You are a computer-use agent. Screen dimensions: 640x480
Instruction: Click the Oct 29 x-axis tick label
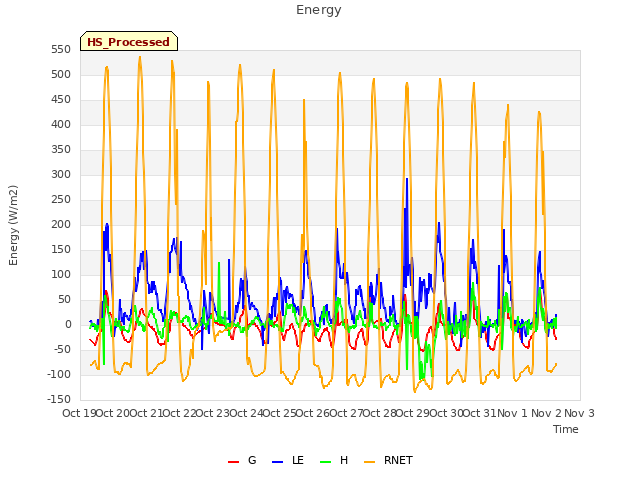tap(413, 413)
